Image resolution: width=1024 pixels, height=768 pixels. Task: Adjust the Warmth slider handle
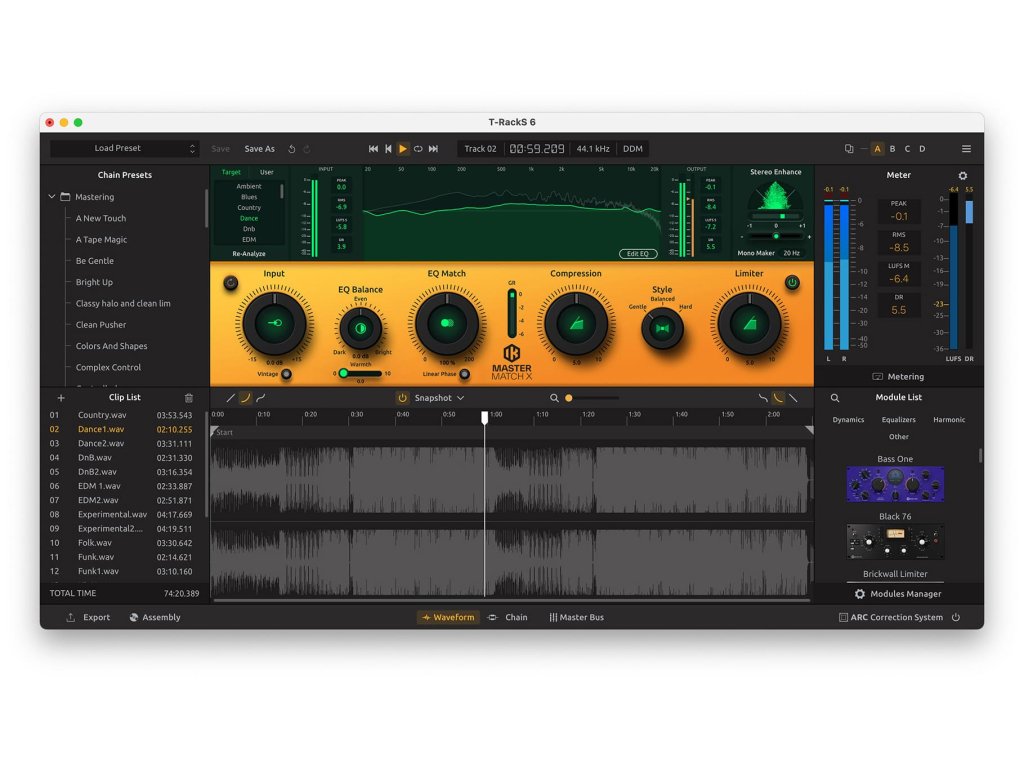pyautogui.click(x=344, y=374)
